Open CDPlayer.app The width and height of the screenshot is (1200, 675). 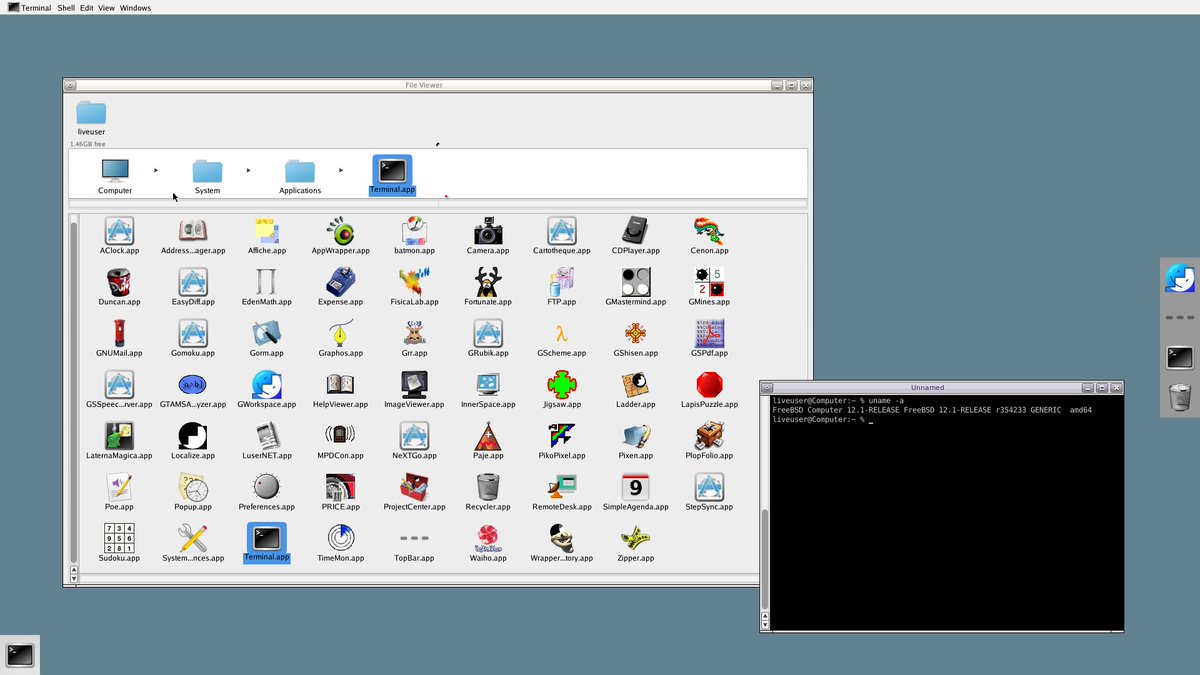point(634,232)
